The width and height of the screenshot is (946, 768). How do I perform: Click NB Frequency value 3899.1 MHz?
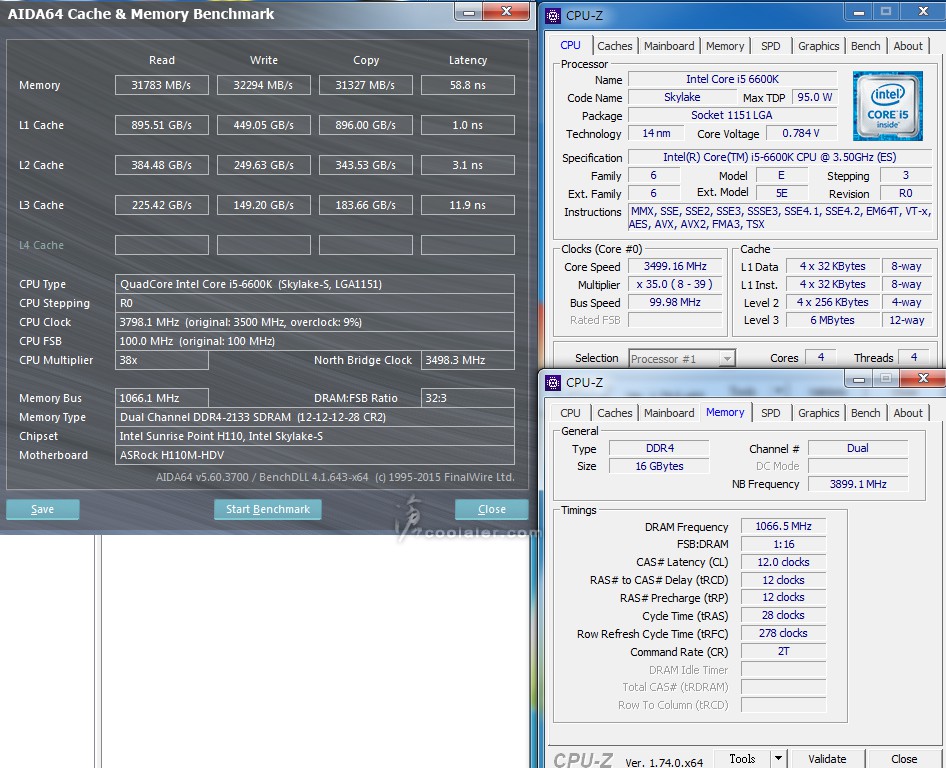(858, 484)
